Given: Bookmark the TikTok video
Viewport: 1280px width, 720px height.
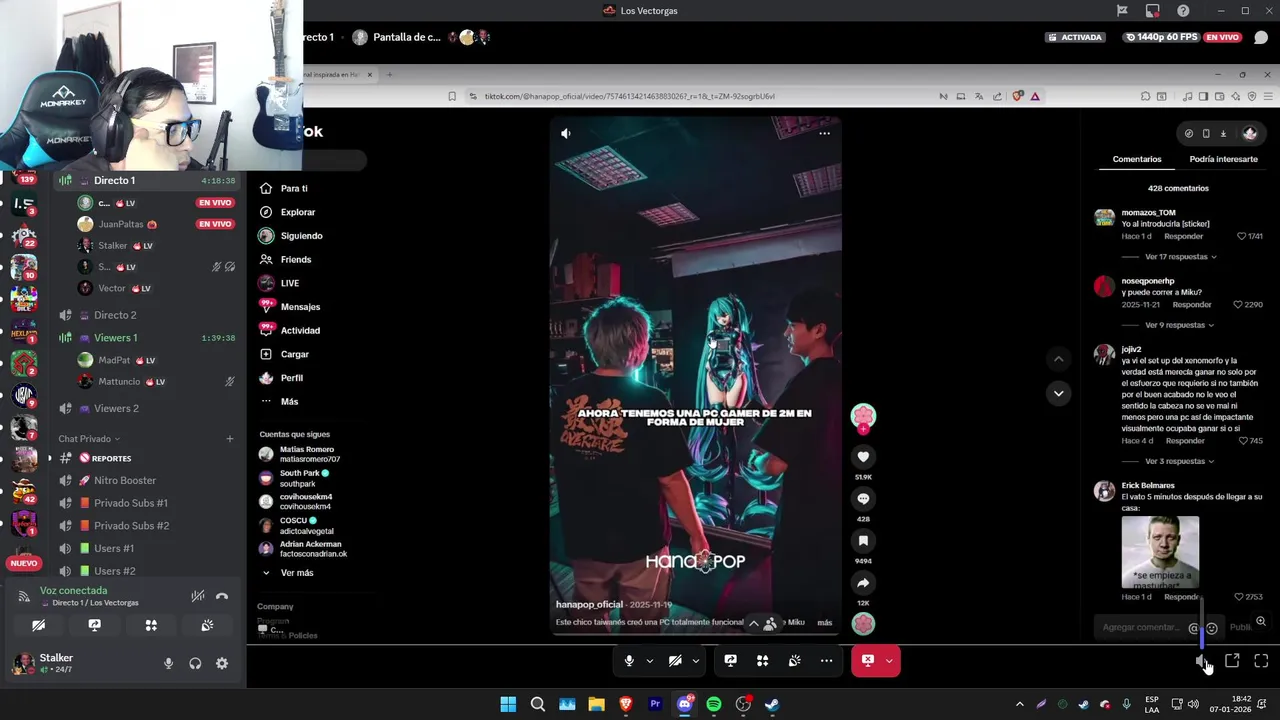Looking at the screenshot, I should point(863,541).
